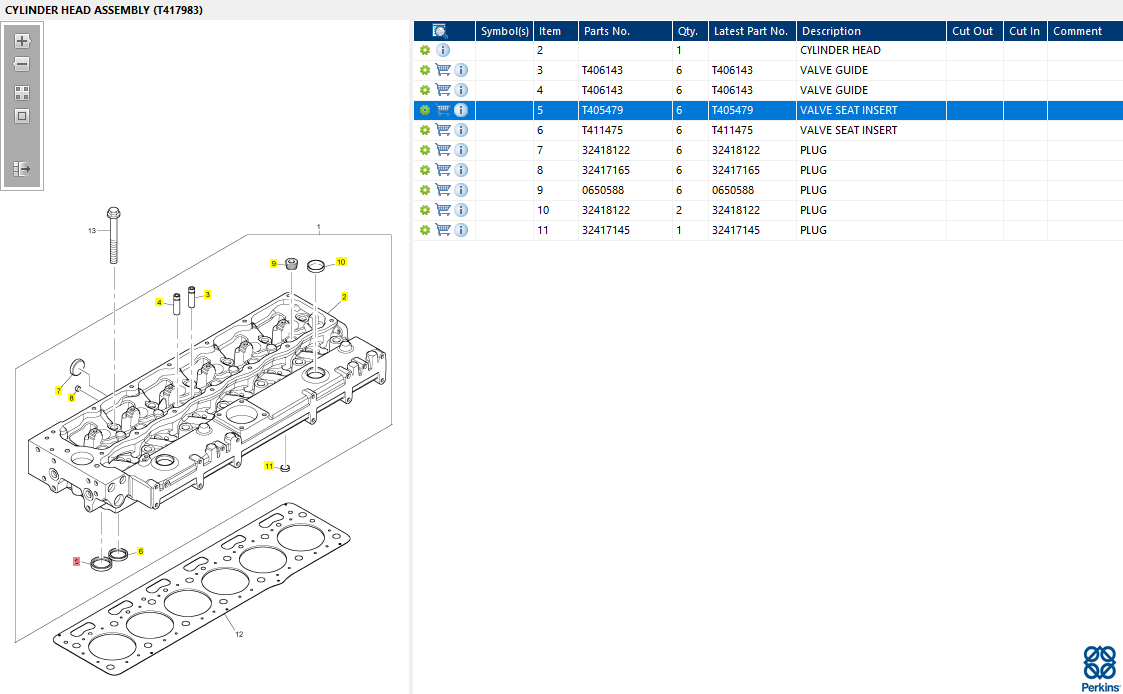This screenshot has height=694, width=1123.
Task: Sort by Description column header
Action: tap(871, 31)
